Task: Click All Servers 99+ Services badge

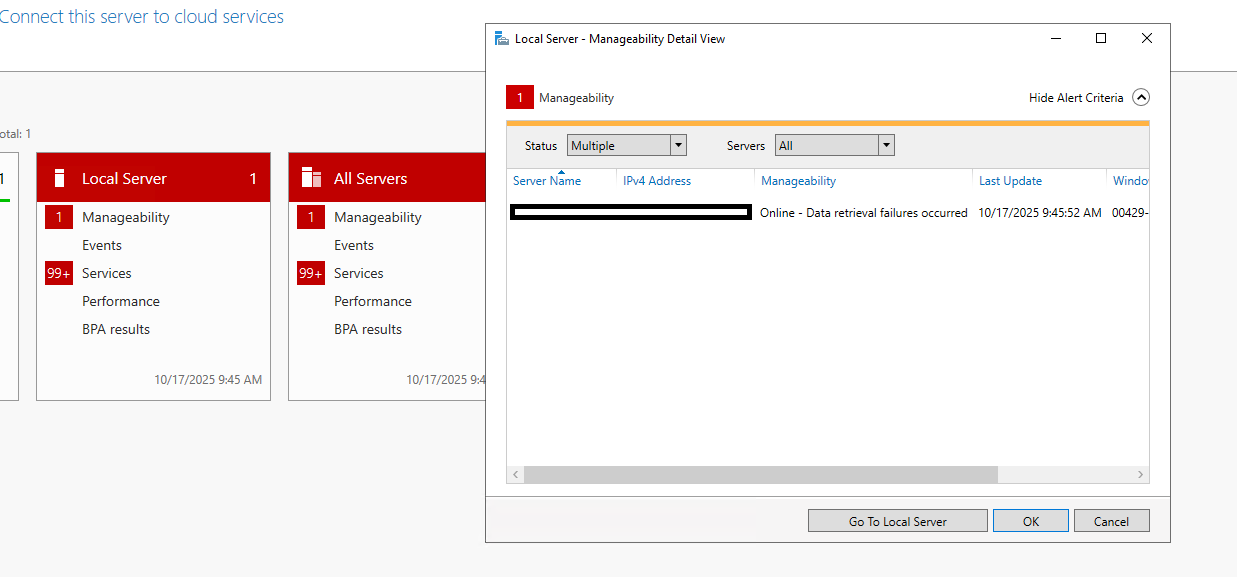Action: click(x=311, y=273)
